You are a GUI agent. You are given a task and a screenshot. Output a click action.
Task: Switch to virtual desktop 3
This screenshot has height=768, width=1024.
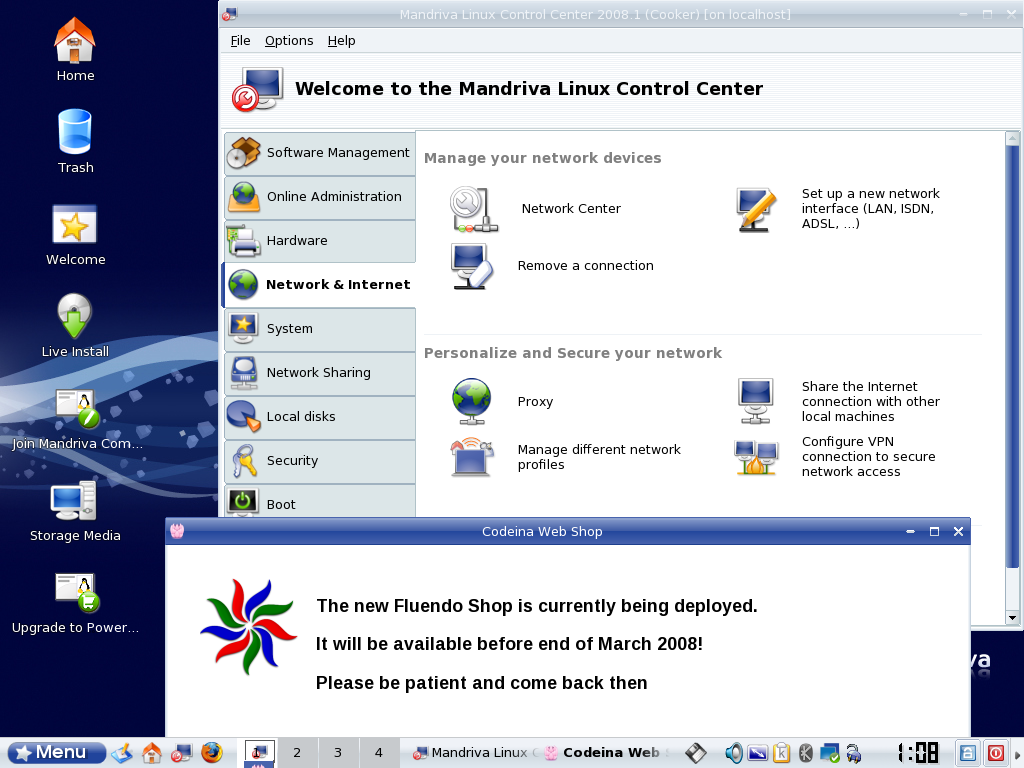coord(338,753)
